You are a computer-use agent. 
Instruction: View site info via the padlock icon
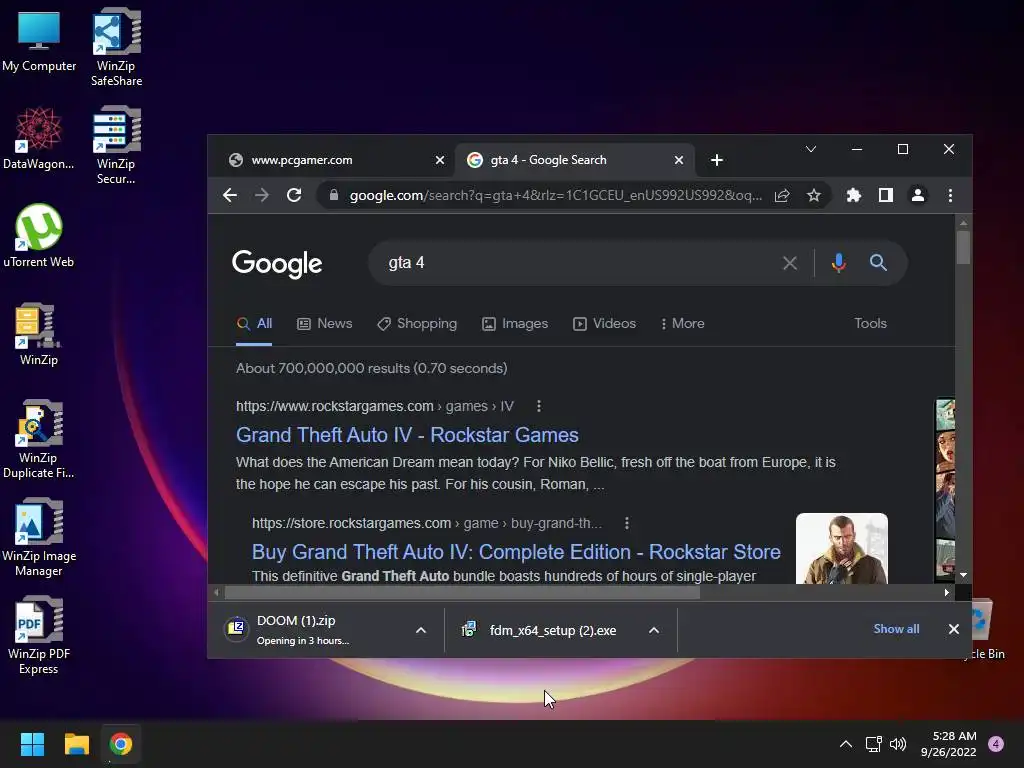tap(334, 195)
